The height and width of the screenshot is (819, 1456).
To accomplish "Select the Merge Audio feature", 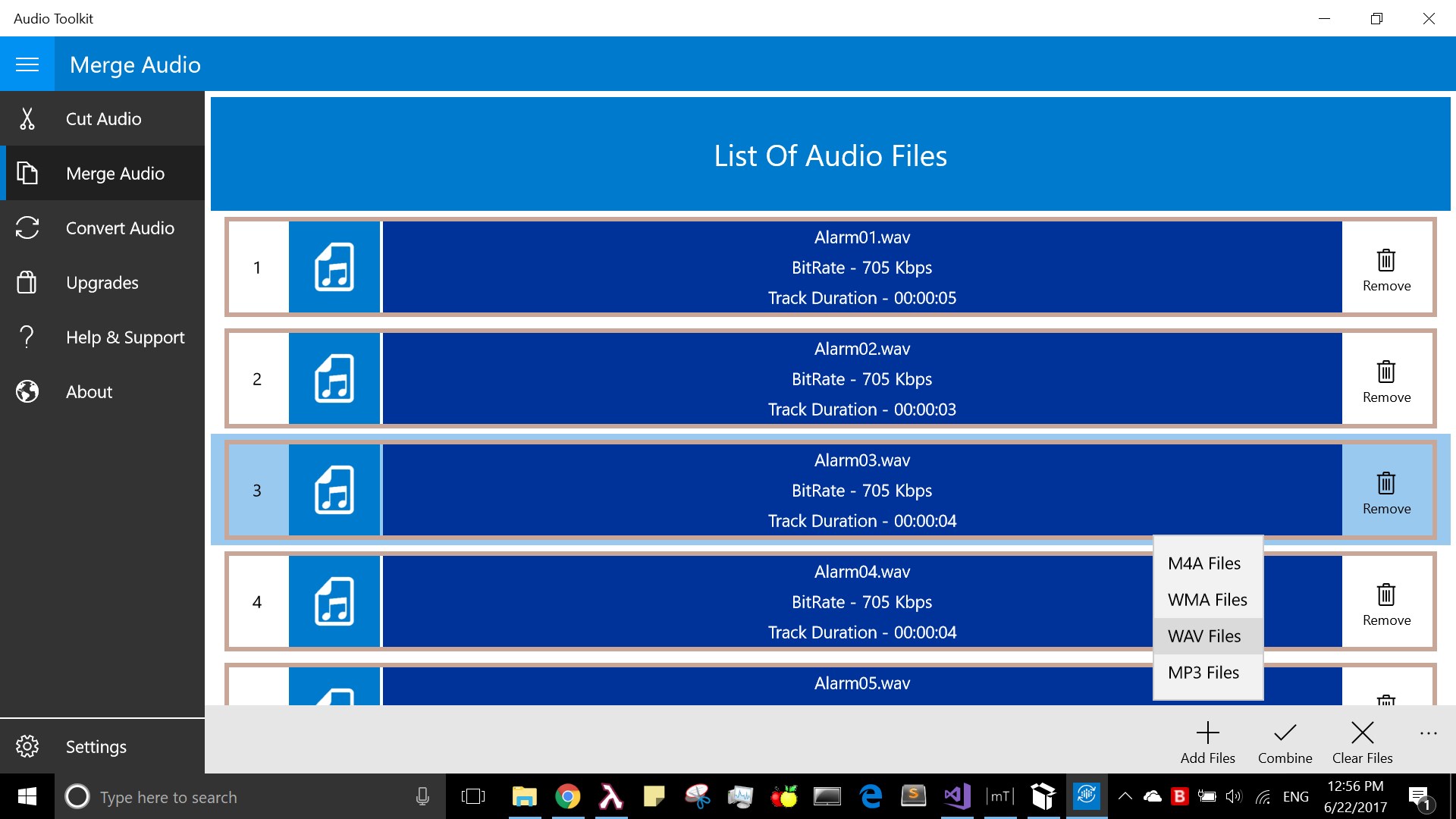I will pos(115,173).
